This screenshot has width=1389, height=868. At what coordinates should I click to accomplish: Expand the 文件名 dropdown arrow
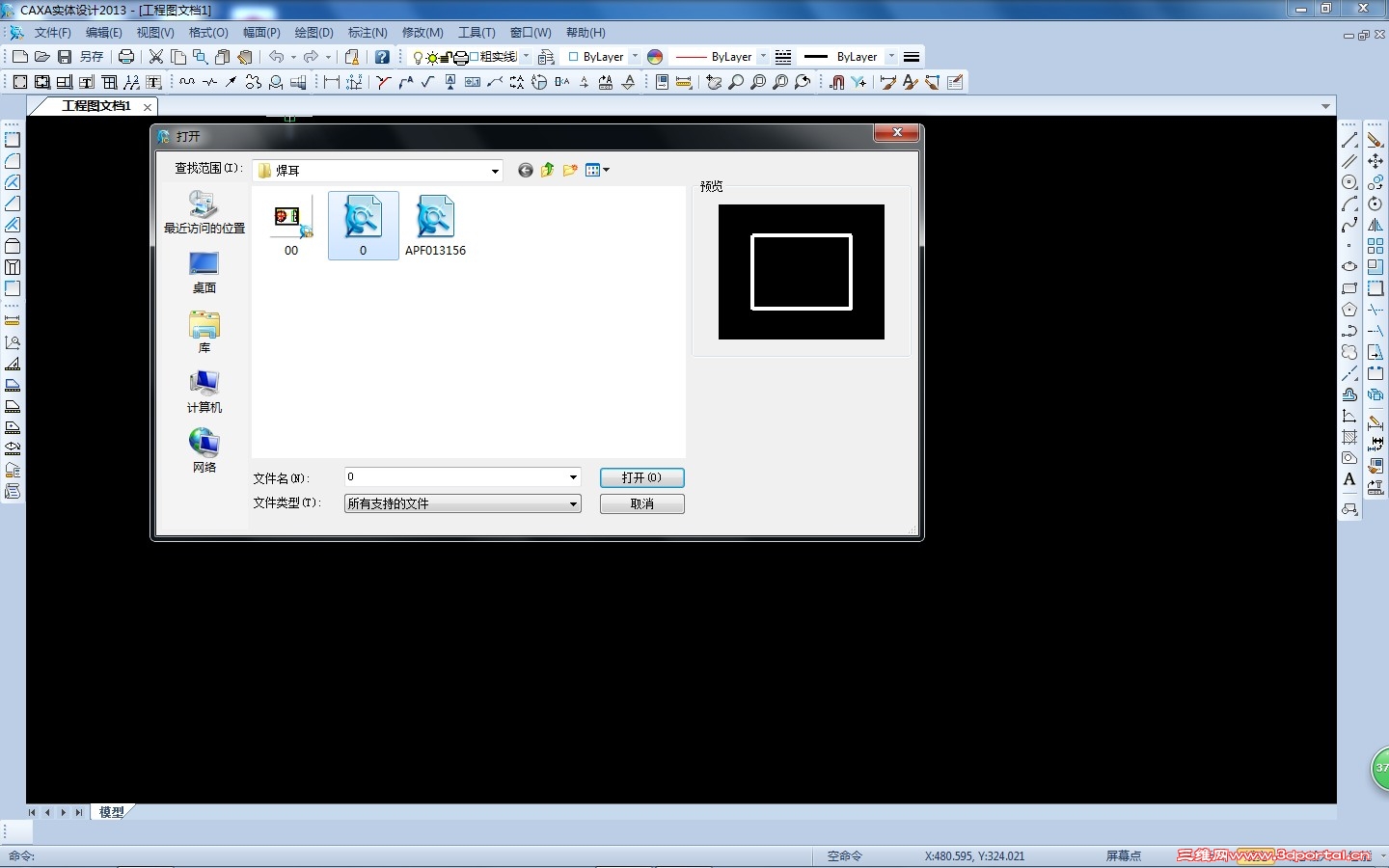pyautogui.click(x=573, y=477)
